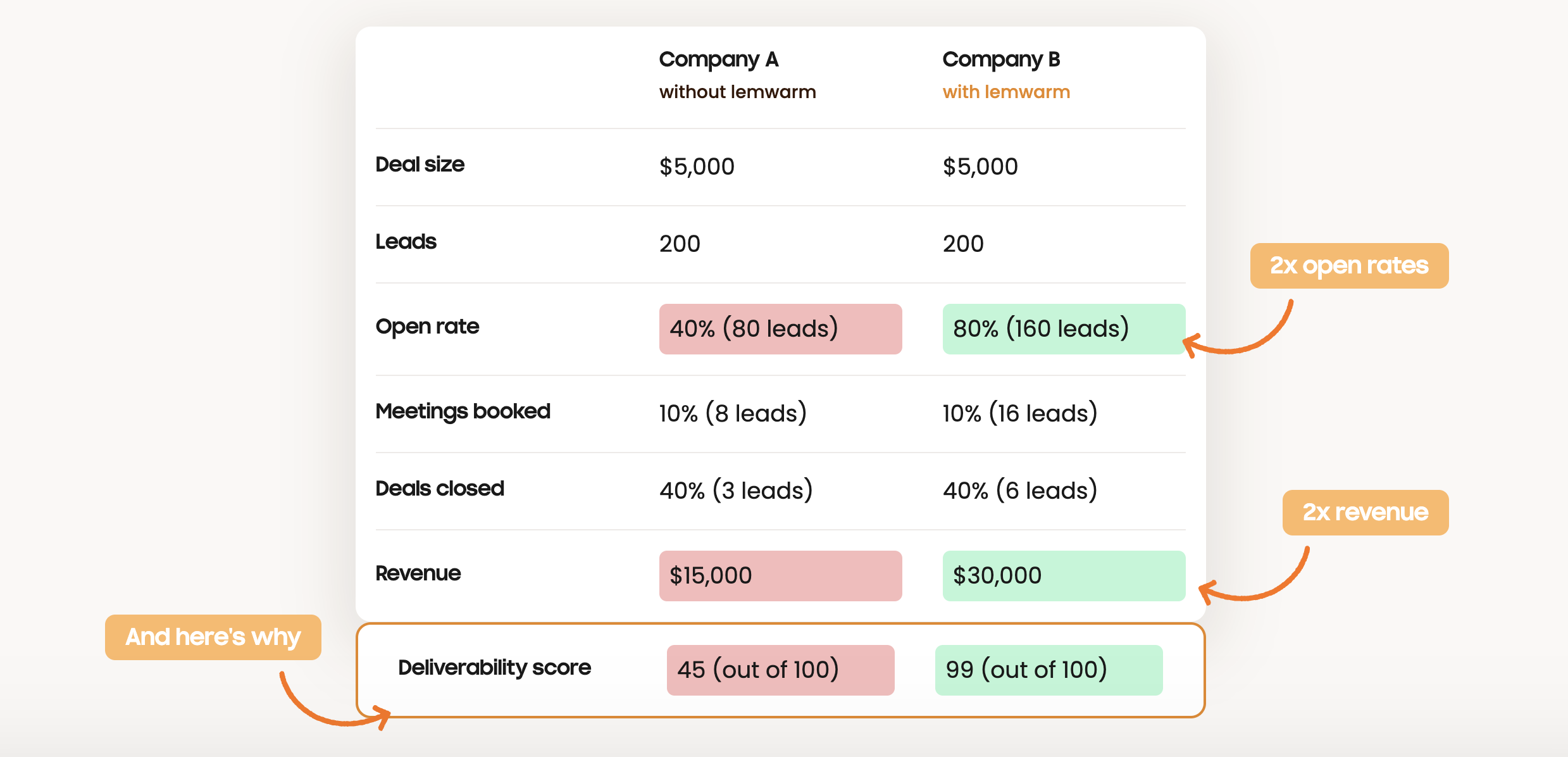Screen dimensions: 1568x757
Task: Select the green '80% (160 leads)' cell
Action: click(1063, 329)
